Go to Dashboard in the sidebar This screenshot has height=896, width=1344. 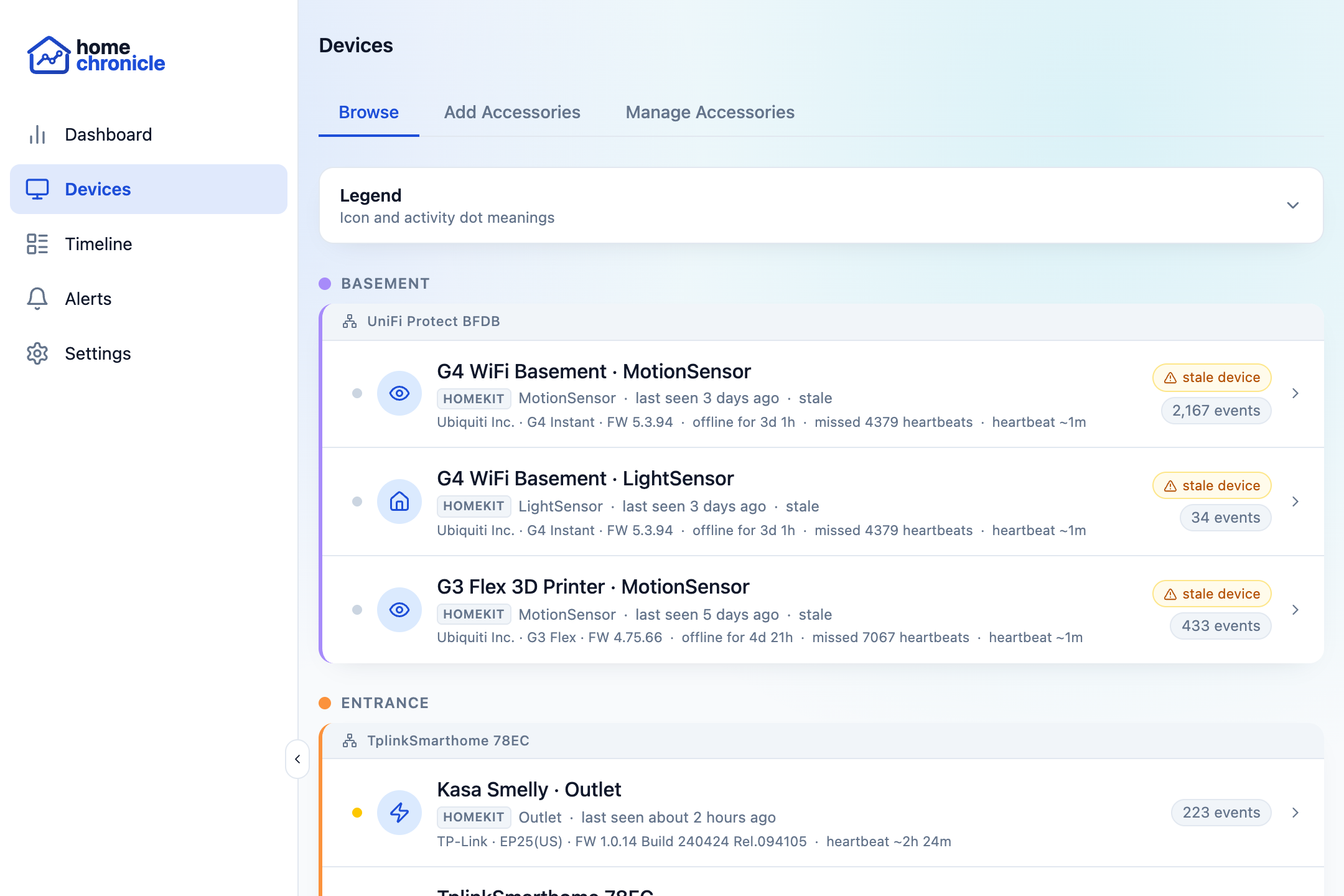pos(149,134)
